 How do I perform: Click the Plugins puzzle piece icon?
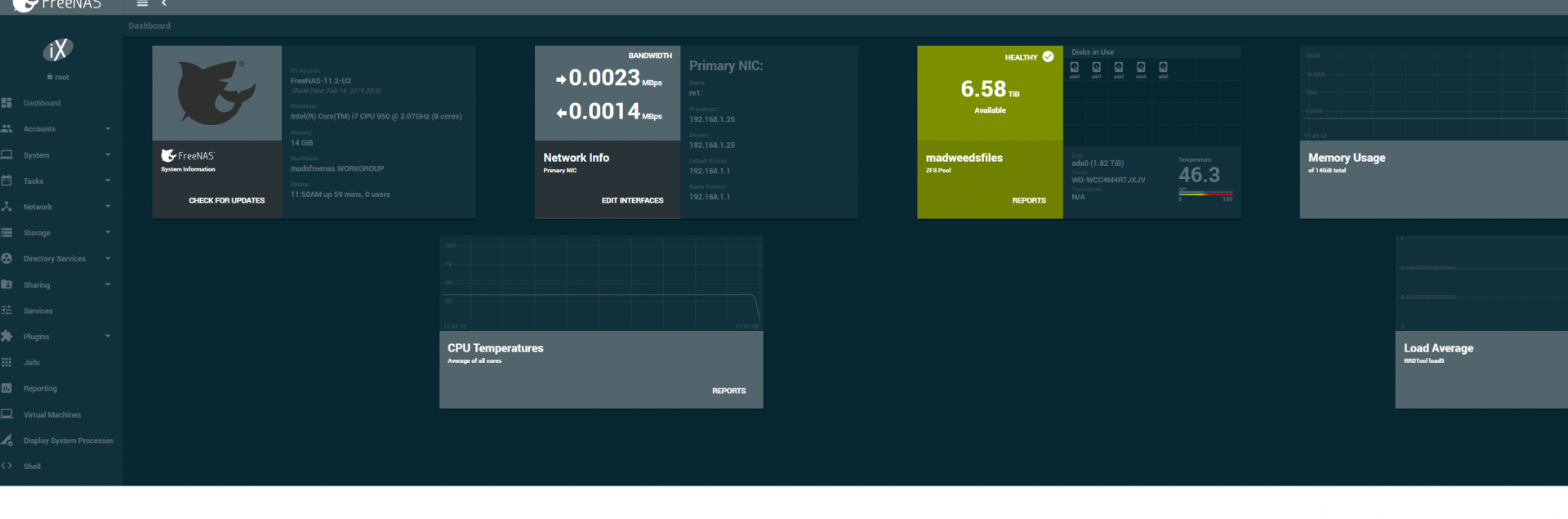[7, 336]
